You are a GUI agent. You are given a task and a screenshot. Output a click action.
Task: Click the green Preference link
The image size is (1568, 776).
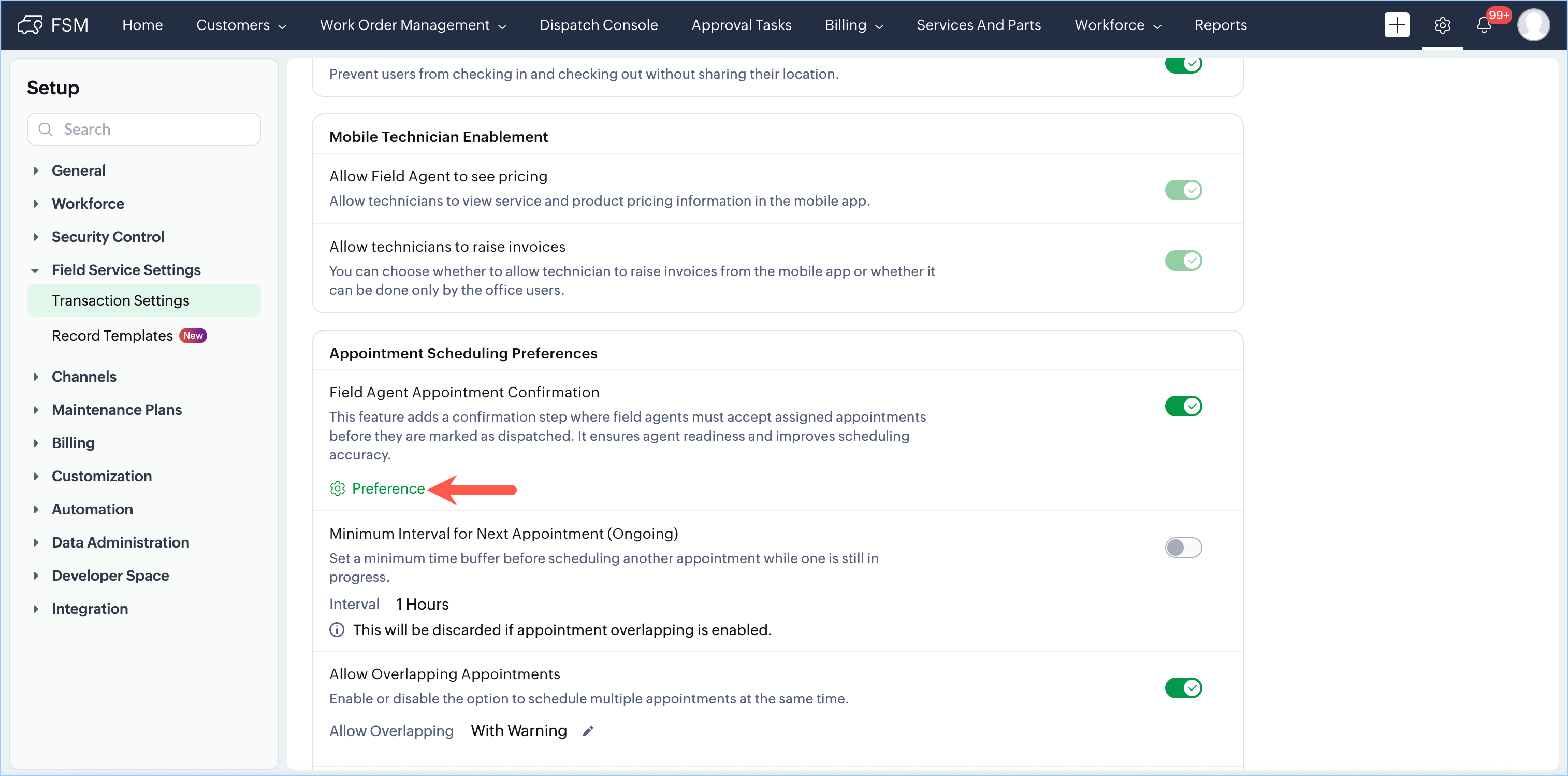tap(388, 488)
